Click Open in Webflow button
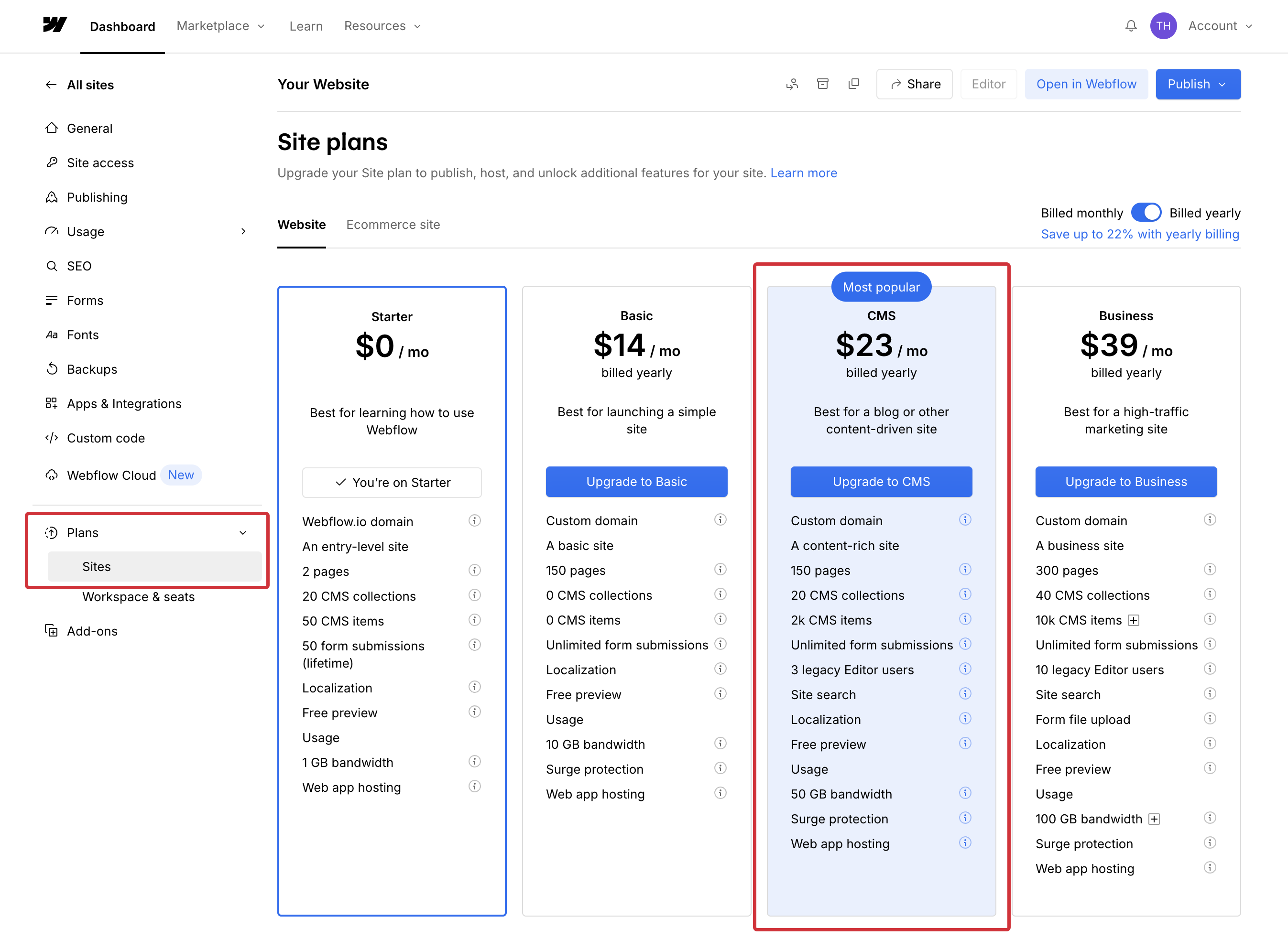 (1086, 84)
